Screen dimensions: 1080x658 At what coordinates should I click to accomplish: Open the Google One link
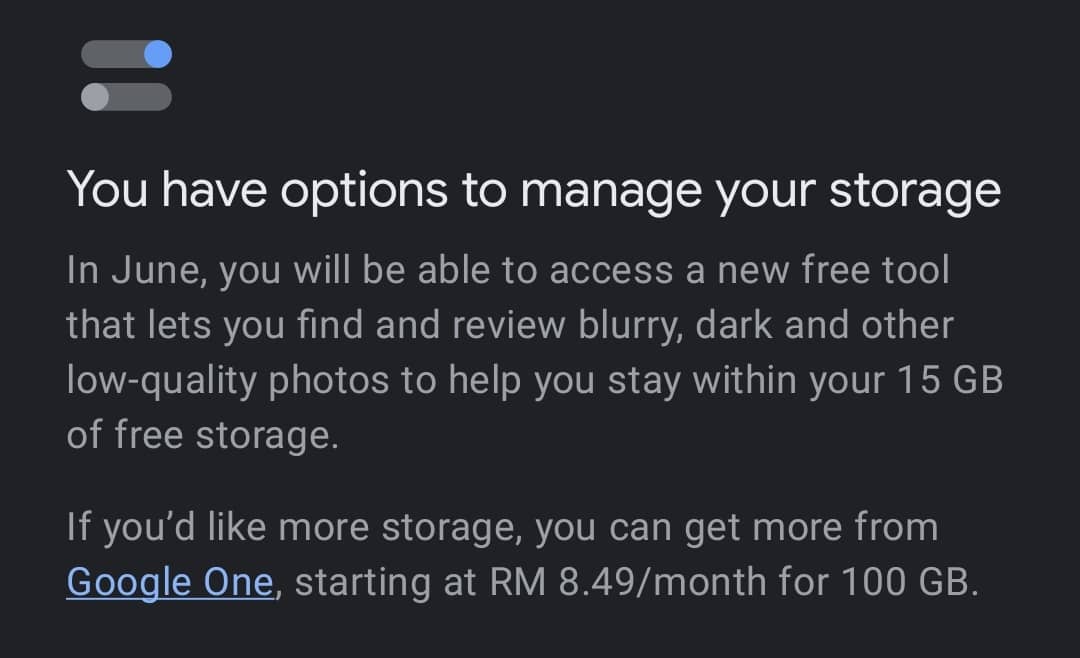170,582
